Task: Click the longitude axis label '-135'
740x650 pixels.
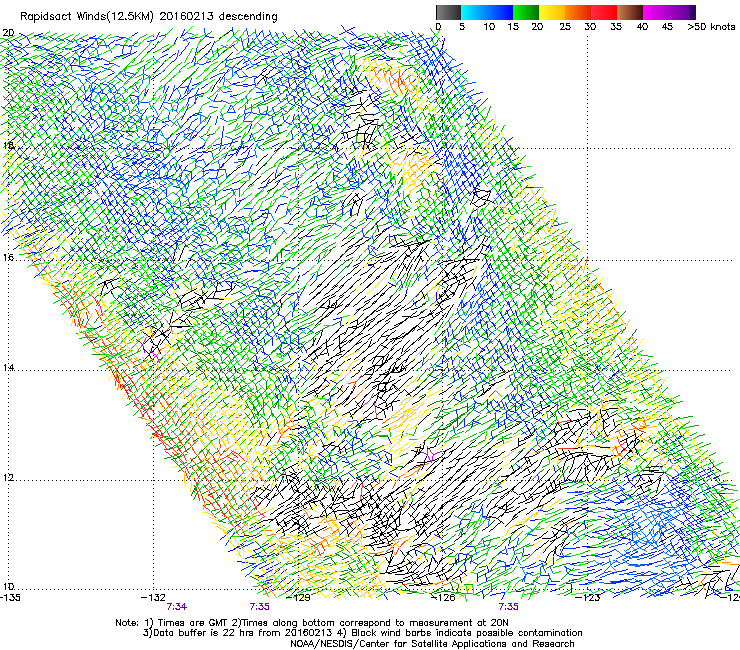Action: (x=10, y=598)
